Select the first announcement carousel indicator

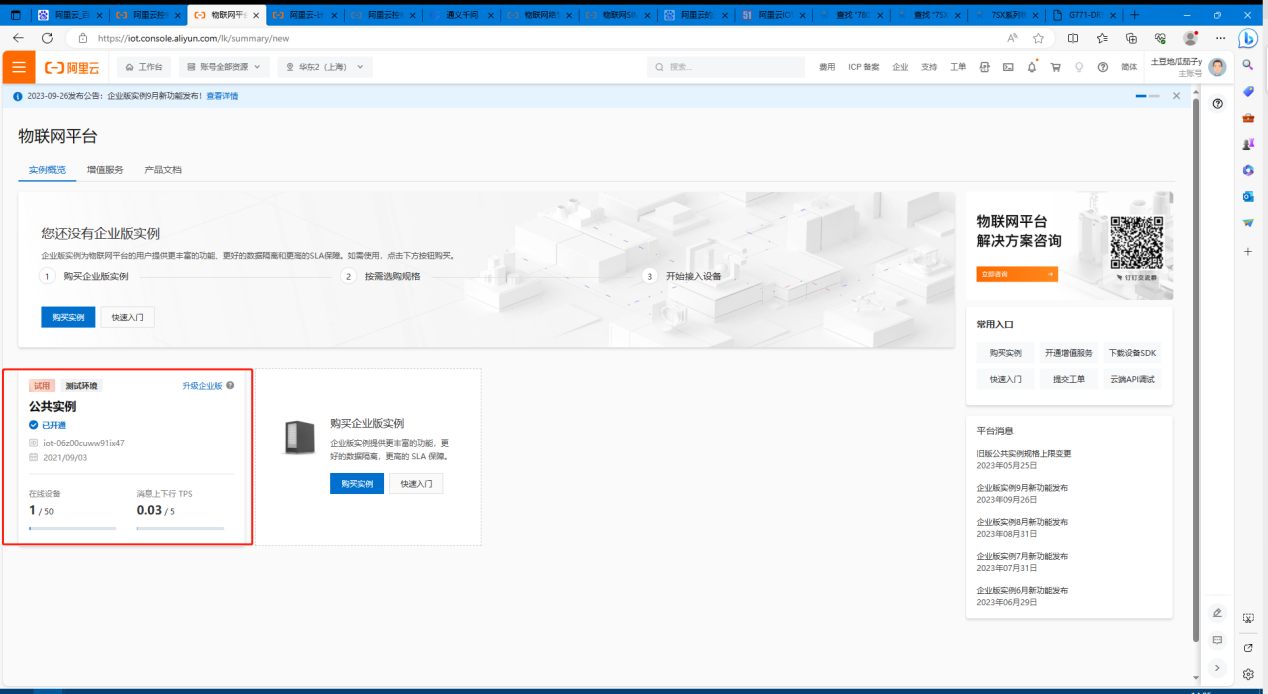tap(1141, 95)
